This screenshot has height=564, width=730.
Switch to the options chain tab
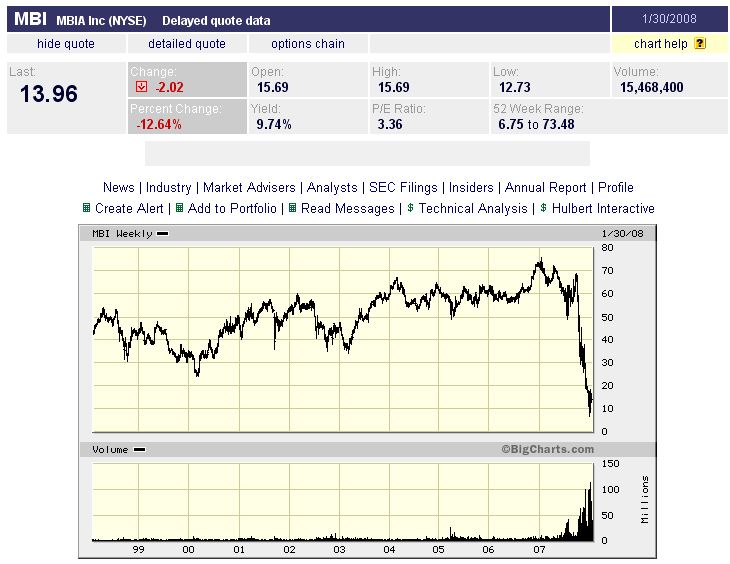[x=307, y=44]
